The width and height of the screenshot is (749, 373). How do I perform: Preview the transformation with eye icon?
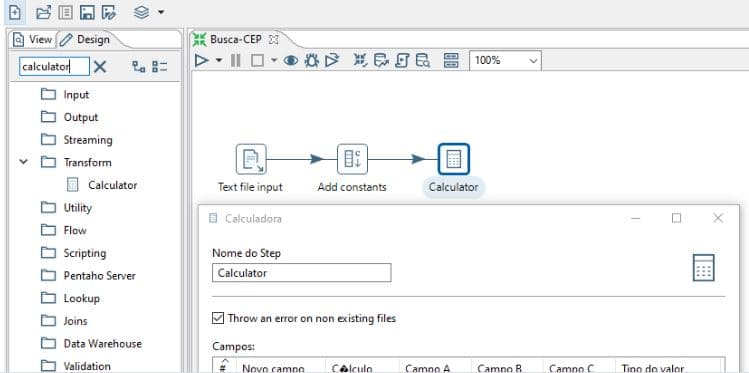pyautogui.click(x=291, y=61)
